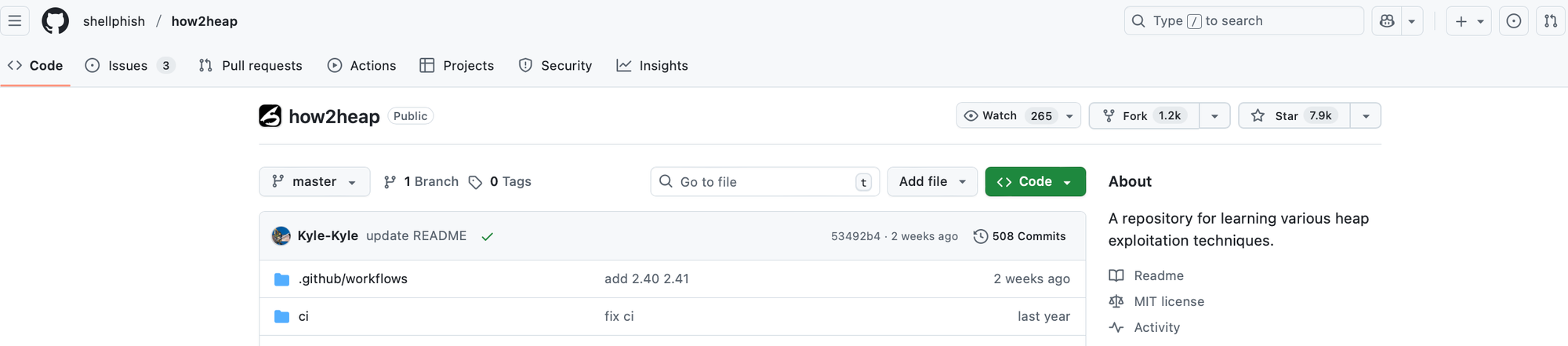This screenshot has width=1568, height=346.
Task: Open the hamburger navigation menu
Action: pyautogui.click(x=15, y=21)
